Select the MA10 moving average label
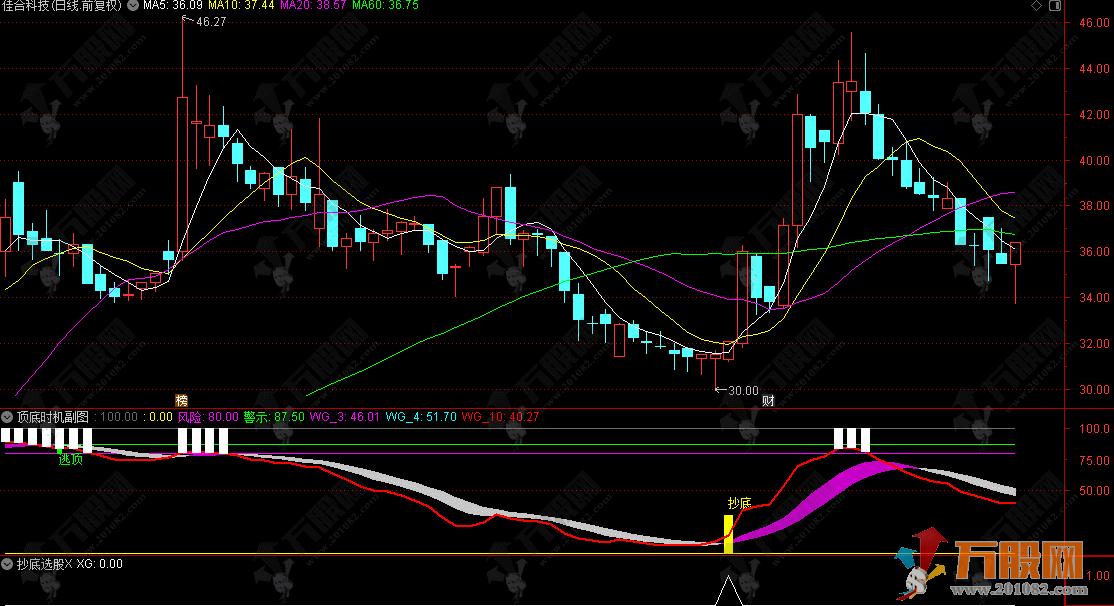This screenshot has height=606, width=1114. pyautogui.click(x=242, y=6)
